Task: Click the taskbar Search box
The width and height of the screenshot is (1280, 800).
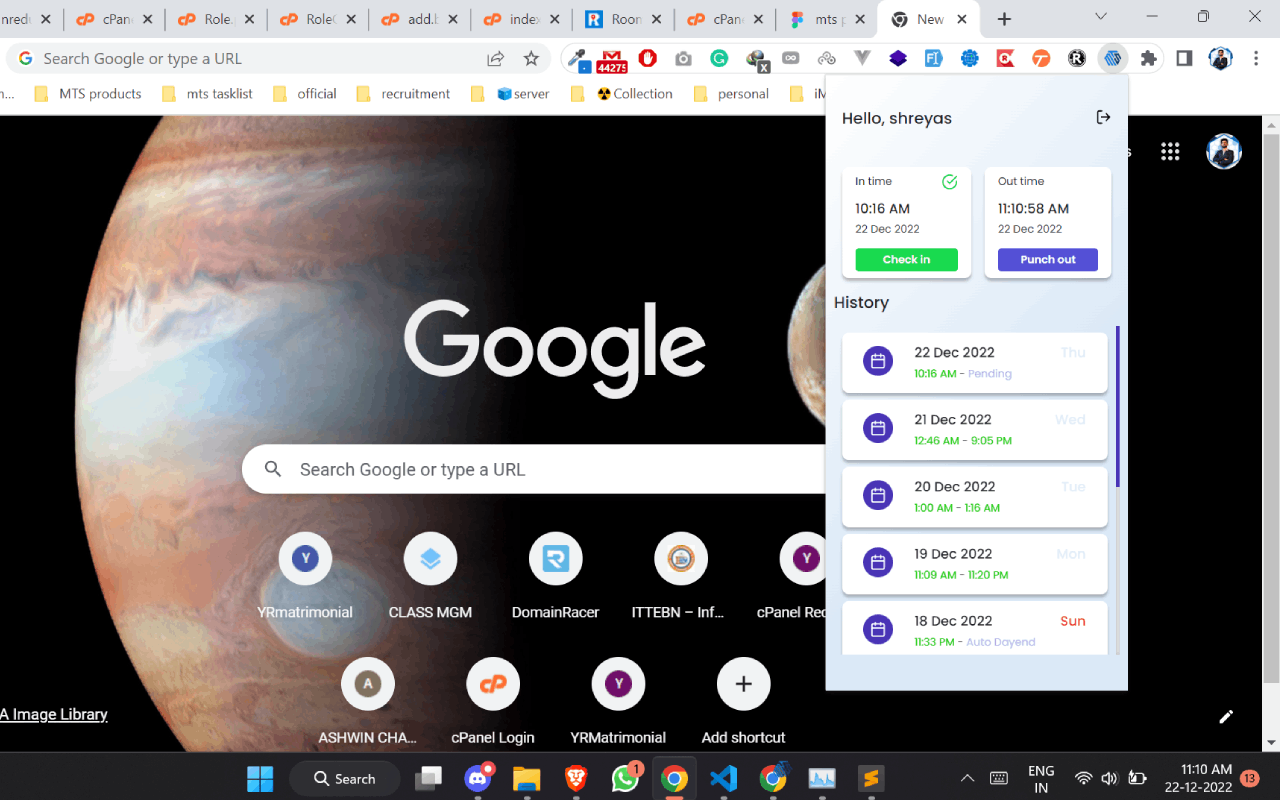Action: (344, 778)
